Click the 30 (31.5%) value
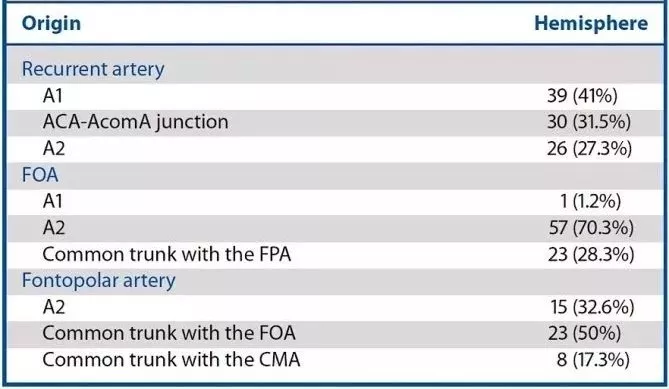Viewport: 669px width, 389px height. (x=589, y=122)
